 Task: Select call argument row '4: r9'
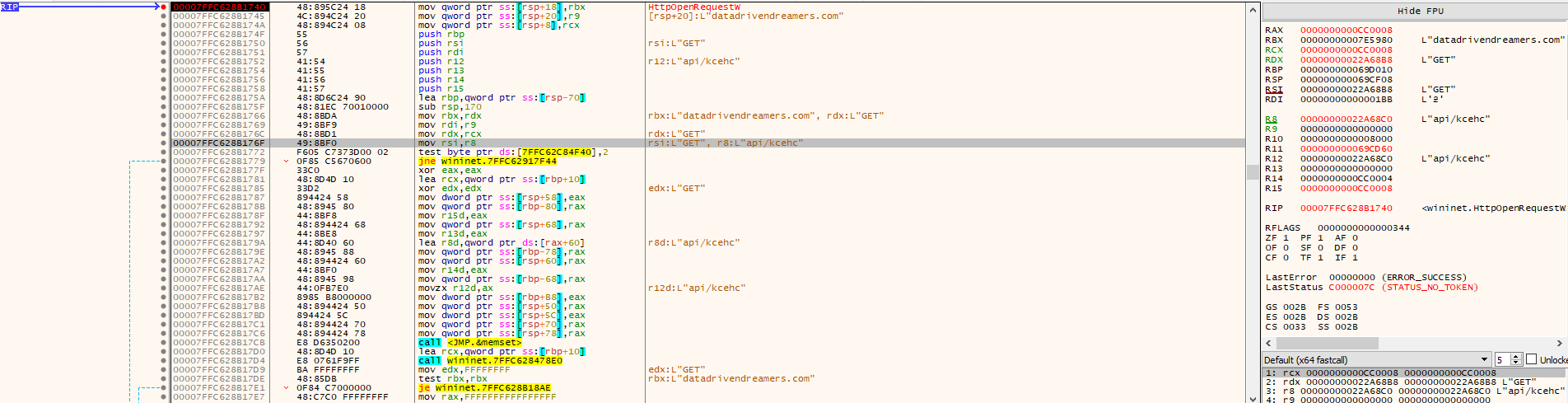(x=1415, y=400)
